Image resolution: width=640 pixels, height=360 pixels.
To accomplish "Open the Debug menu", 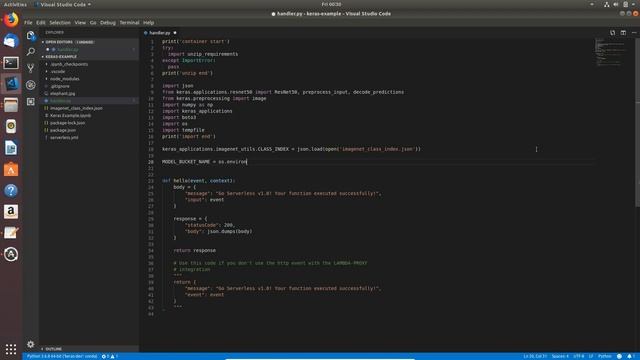I will (108, 23).
